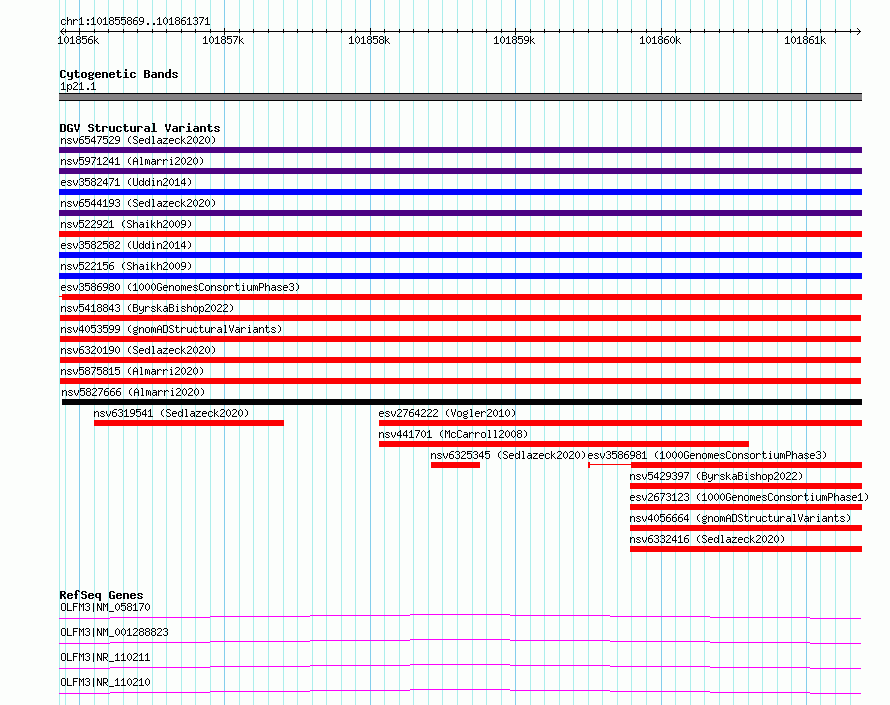Screen dimensions: 890x705
Task: Click the 101858k ruler tick label
Action: pyautogui.click(x=369, y=40)
